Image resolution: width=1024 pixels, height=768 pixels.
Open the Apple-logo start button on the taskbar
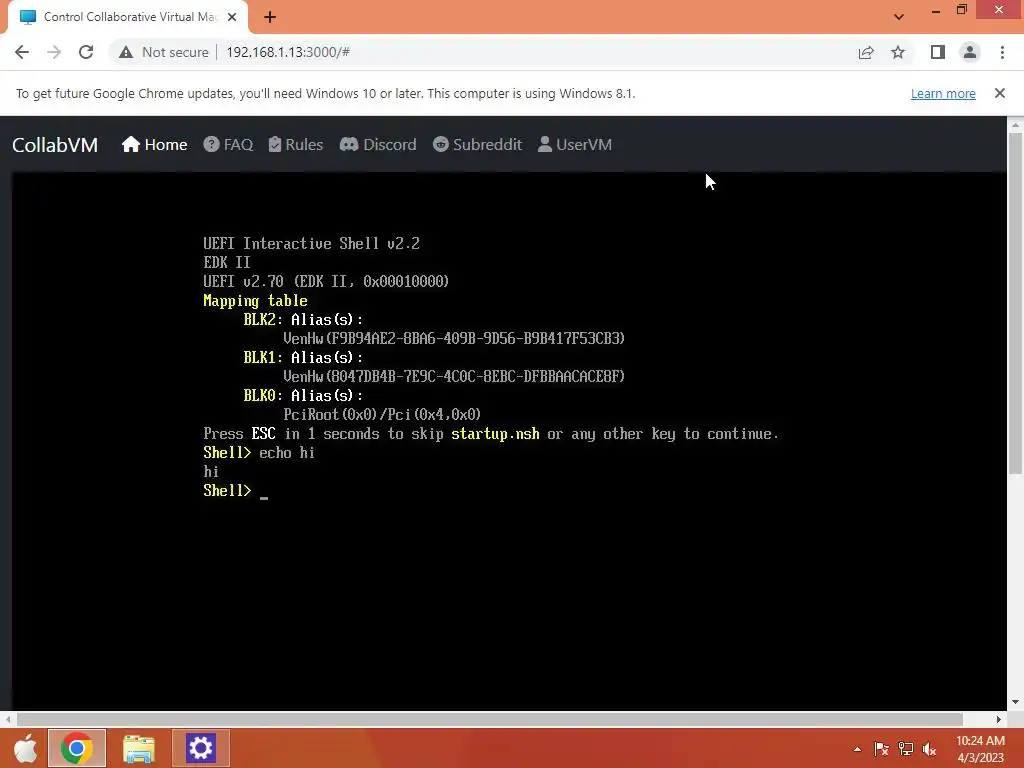(26, 748)
